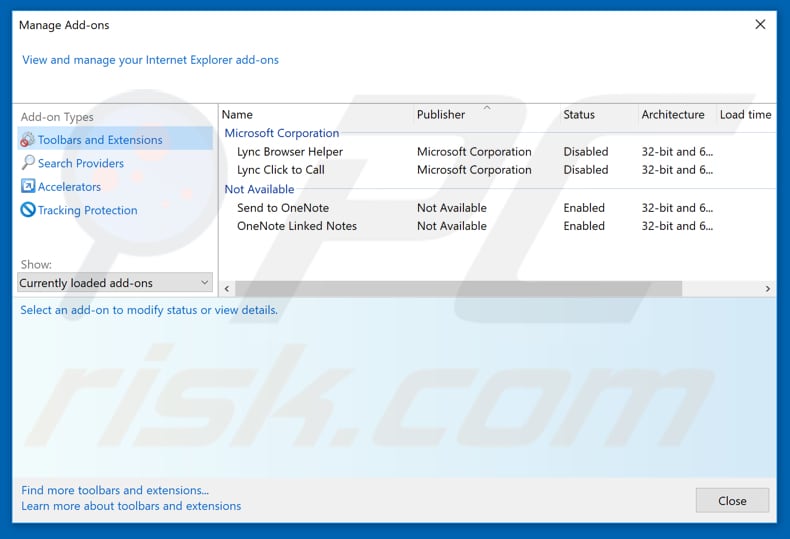
Task: Sort the list by Status column
Action: [579, 114]
